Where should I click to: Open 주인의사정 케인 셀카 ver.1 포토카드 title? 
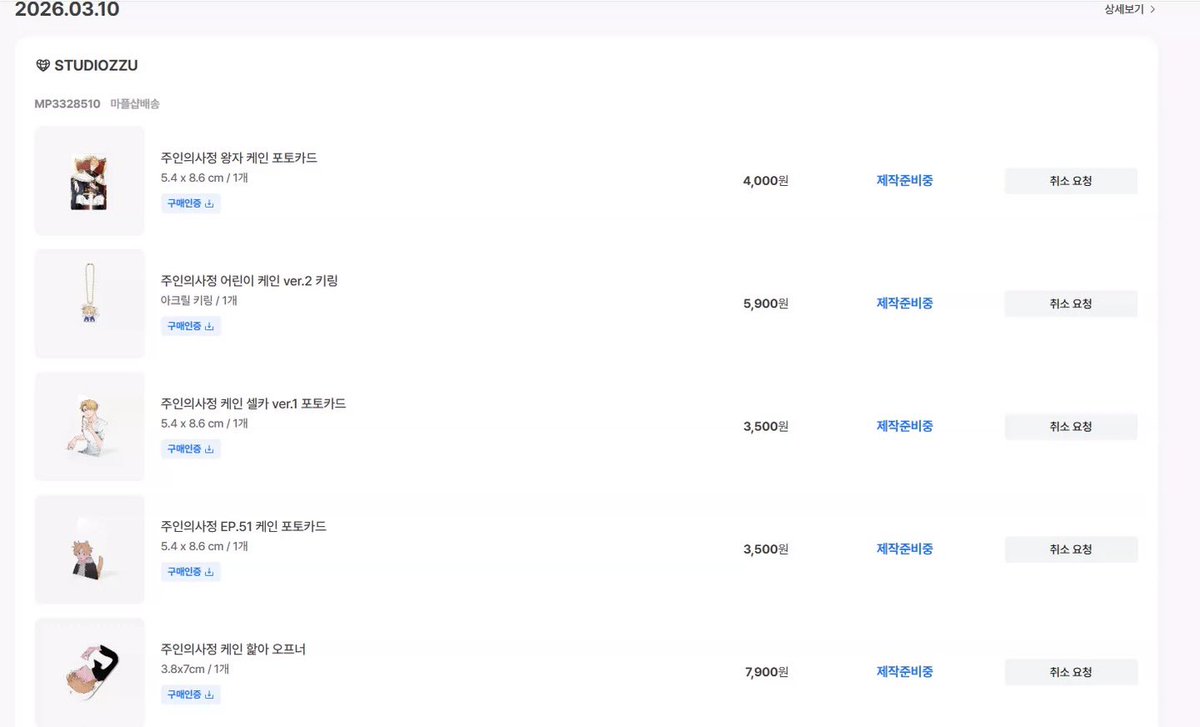253,404
